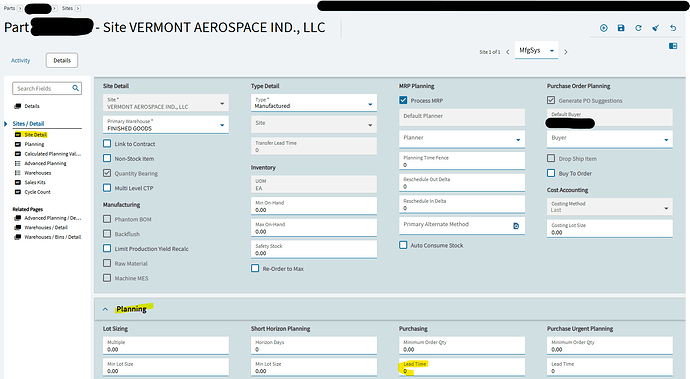Click the Search Fields input box
This screenshot has height=379, width=690.
click(x=47, y=88)
